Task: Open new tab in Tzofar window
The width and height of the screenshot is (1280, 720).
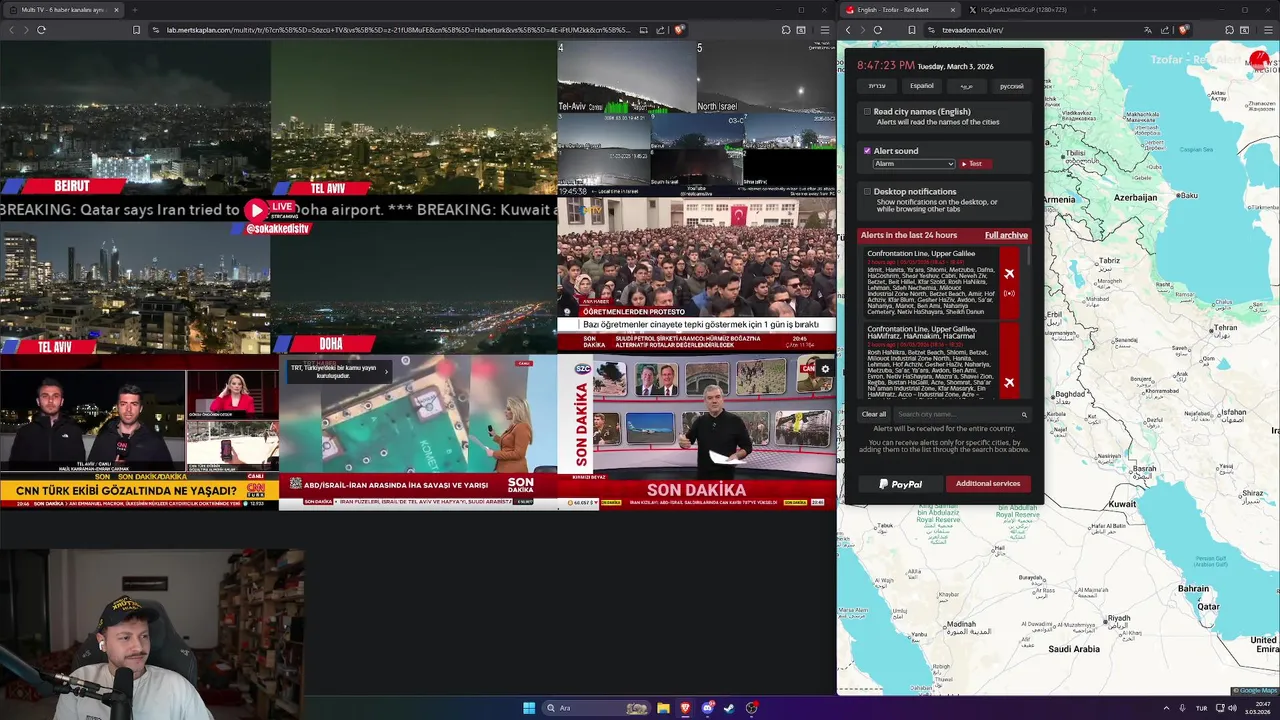Action: (1094, 10)
